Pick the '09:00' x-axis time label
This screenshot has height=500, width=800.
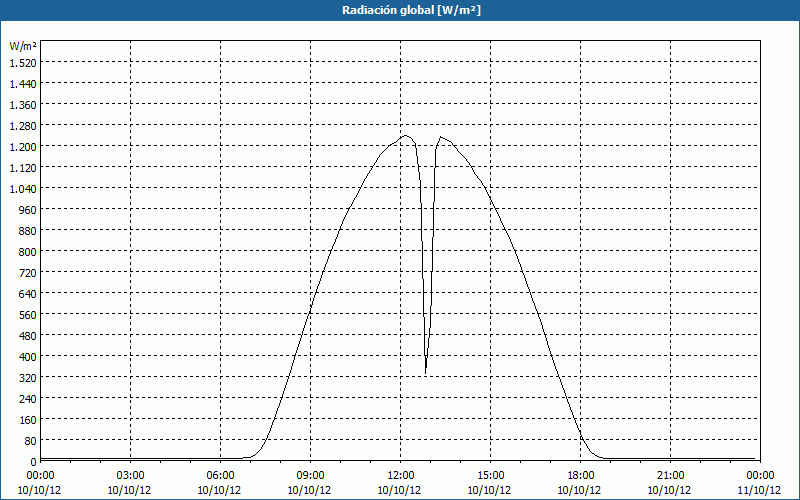coord(310,476)
